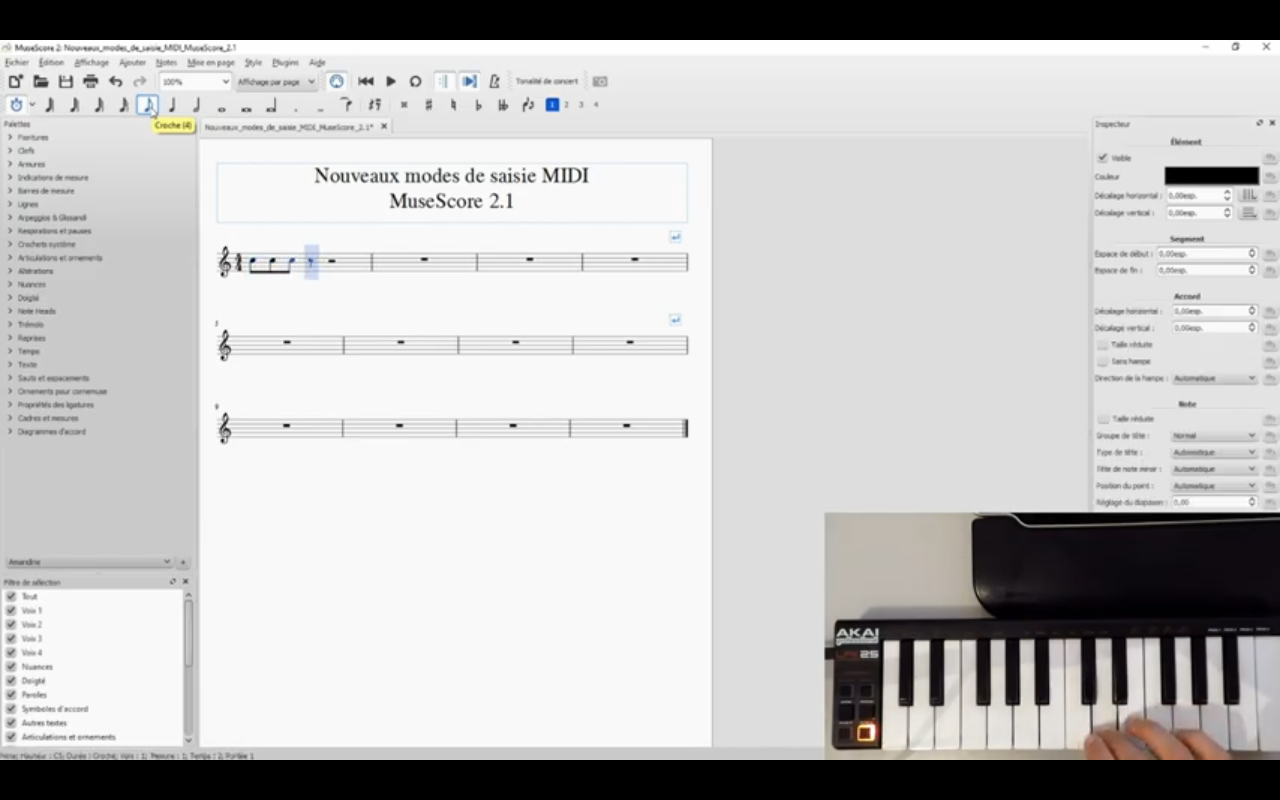Screen dimensions: 1280x800
Task: Print the score with the printer icon
Action: coord(91,81)
